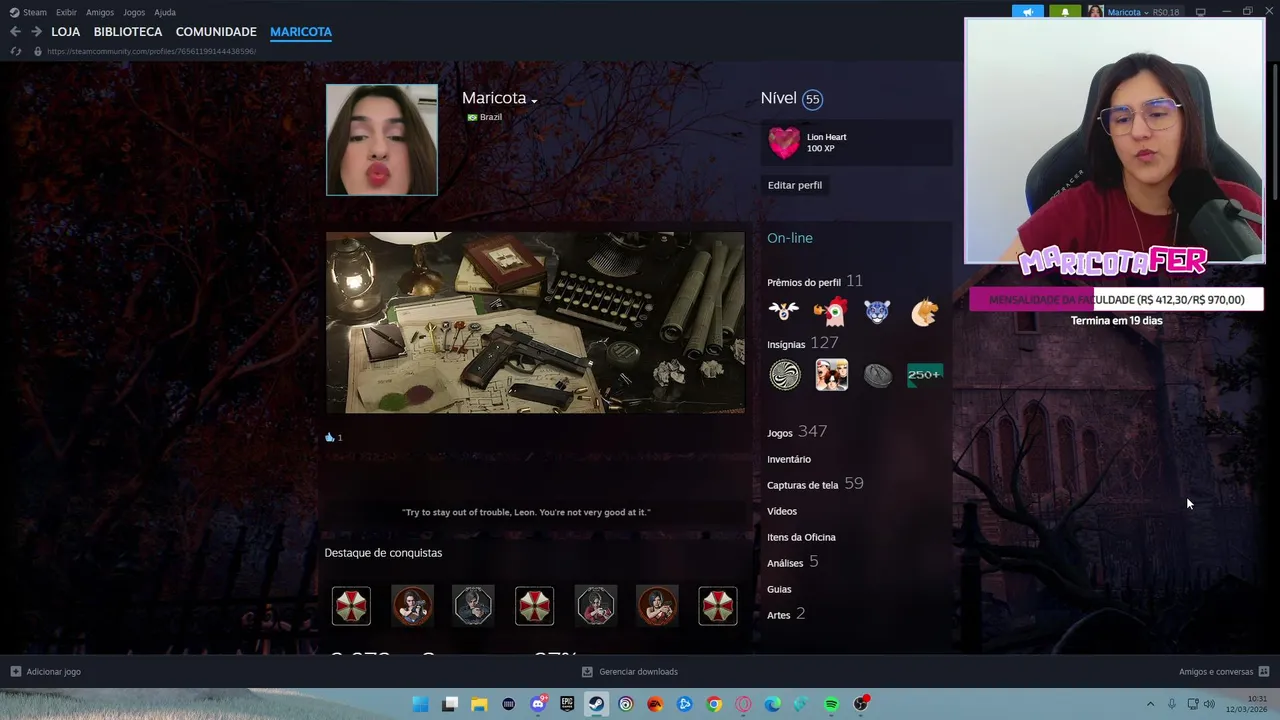Go forward with the right arrow
The height and width of the screenshot is (720, 1280).
pyautogui.click(x=36, y=32)
